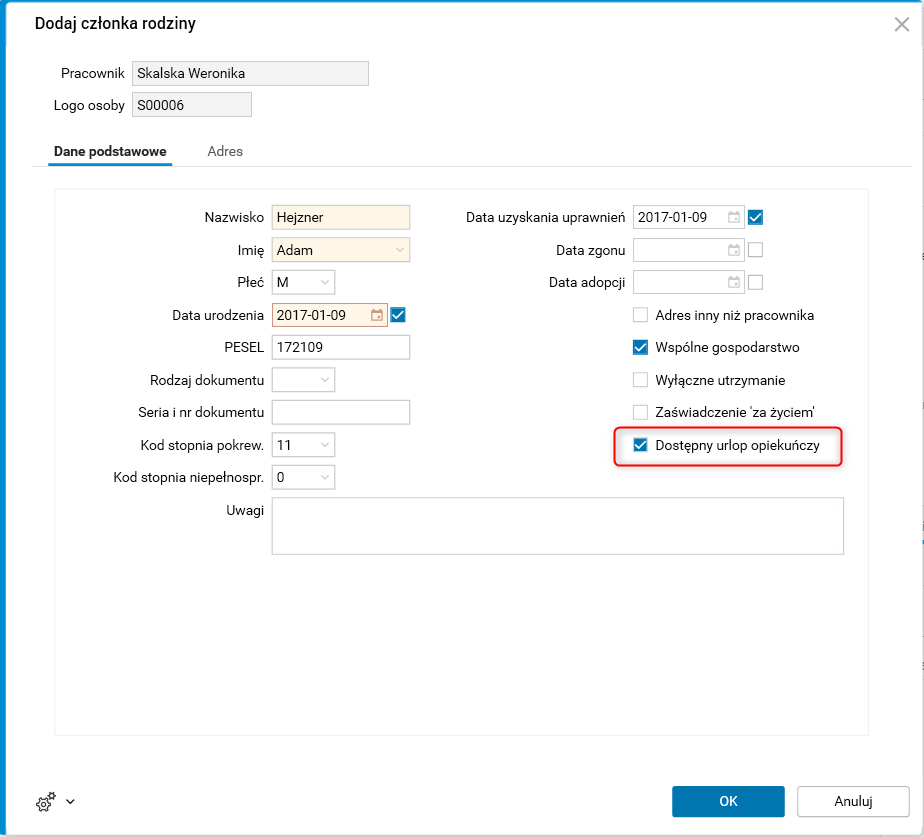Switch to the Adres tab
The height and width of the screenshot is (837, 924).
click(225, 151)
